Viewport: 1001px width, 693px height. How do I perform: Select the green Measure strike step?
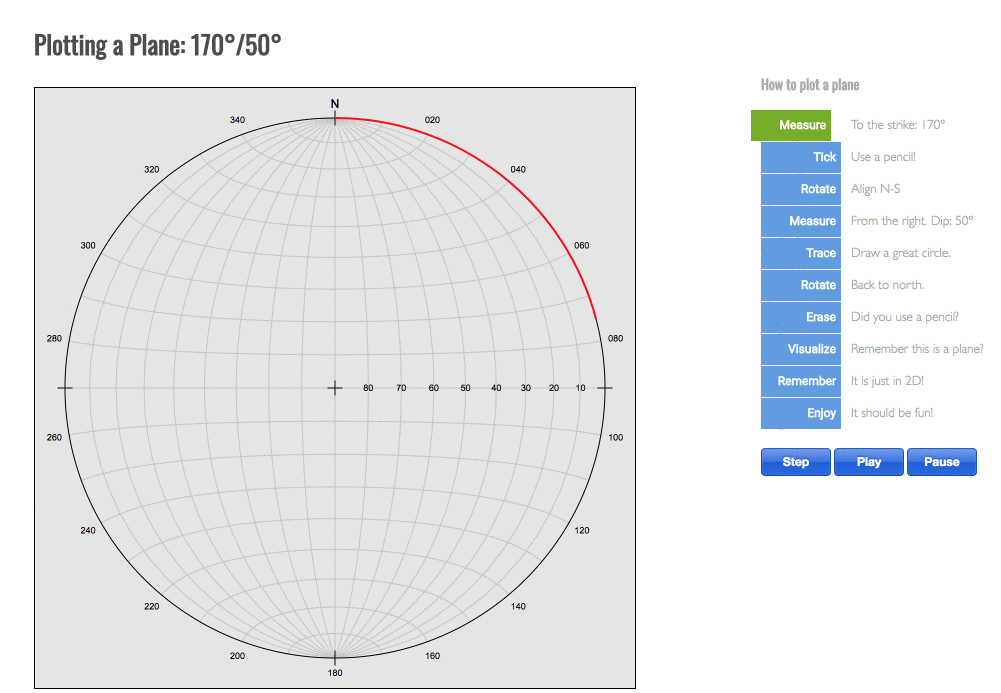coord(800,125)
